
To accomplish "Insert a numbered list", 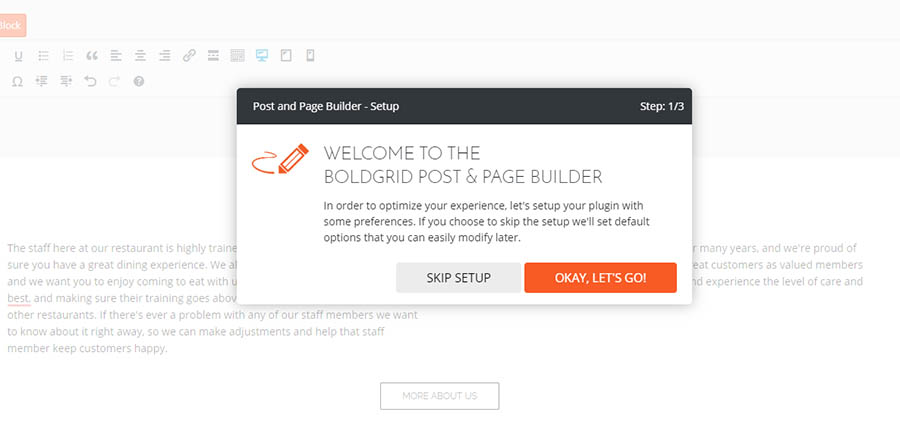I will click(x=68, y=56).
